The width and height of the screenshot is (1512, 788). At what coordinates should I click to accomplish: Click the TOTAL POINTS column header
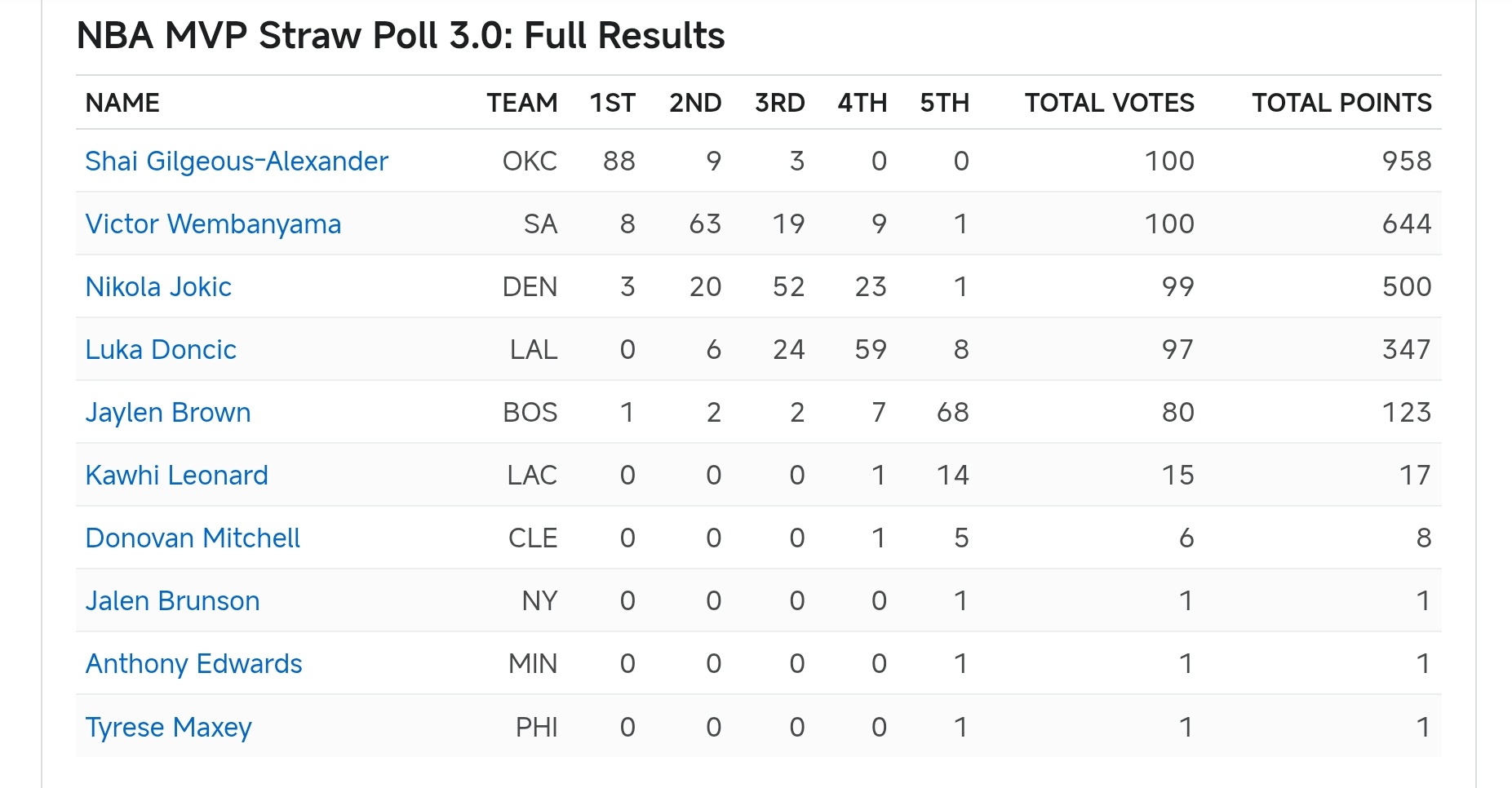(1341, 103)
